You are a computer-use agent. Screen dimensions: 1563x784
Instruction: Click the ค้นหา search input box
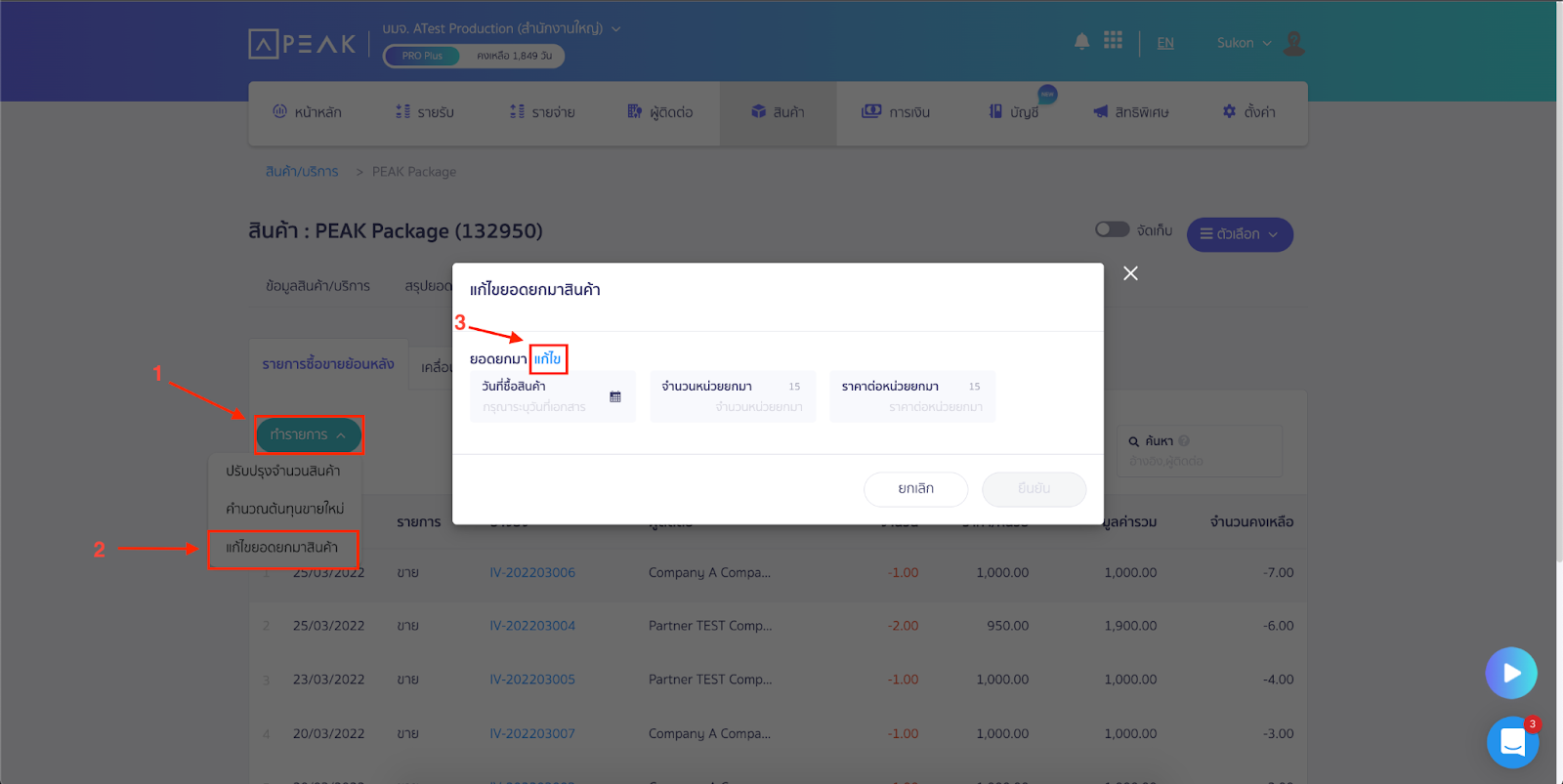[1200, 451]
